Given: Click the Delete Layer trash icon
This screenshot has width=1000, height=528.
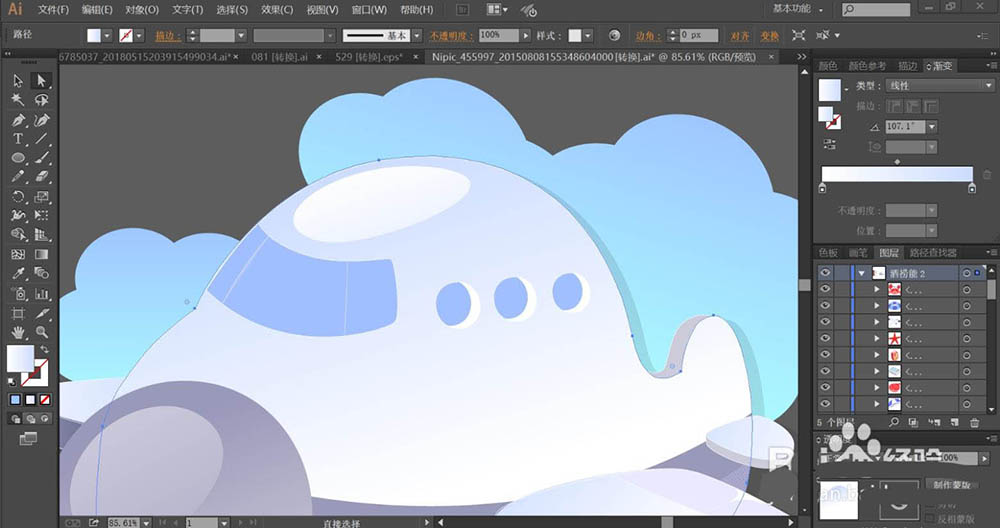Looking at the screenshot, I should 974,422.
